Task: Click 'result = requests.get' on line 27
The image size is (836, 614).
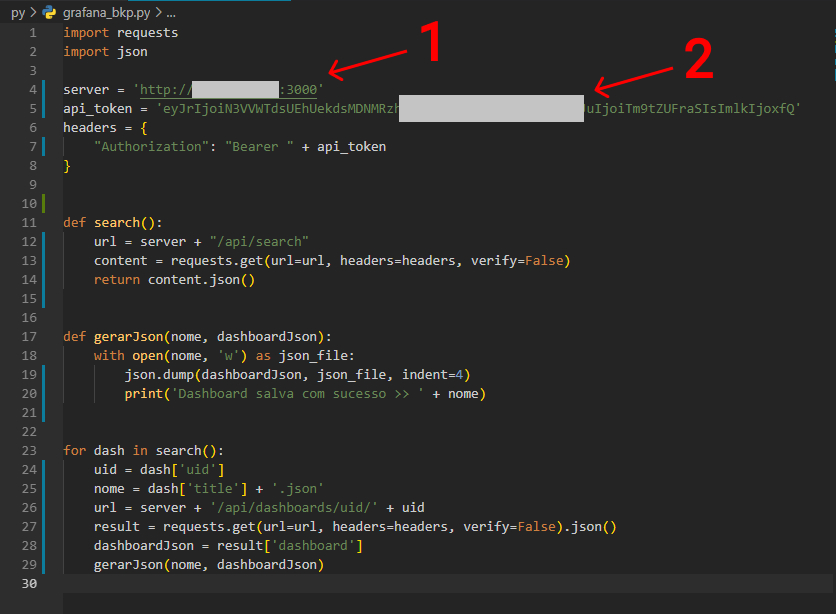Action: (x=174, y=527)
